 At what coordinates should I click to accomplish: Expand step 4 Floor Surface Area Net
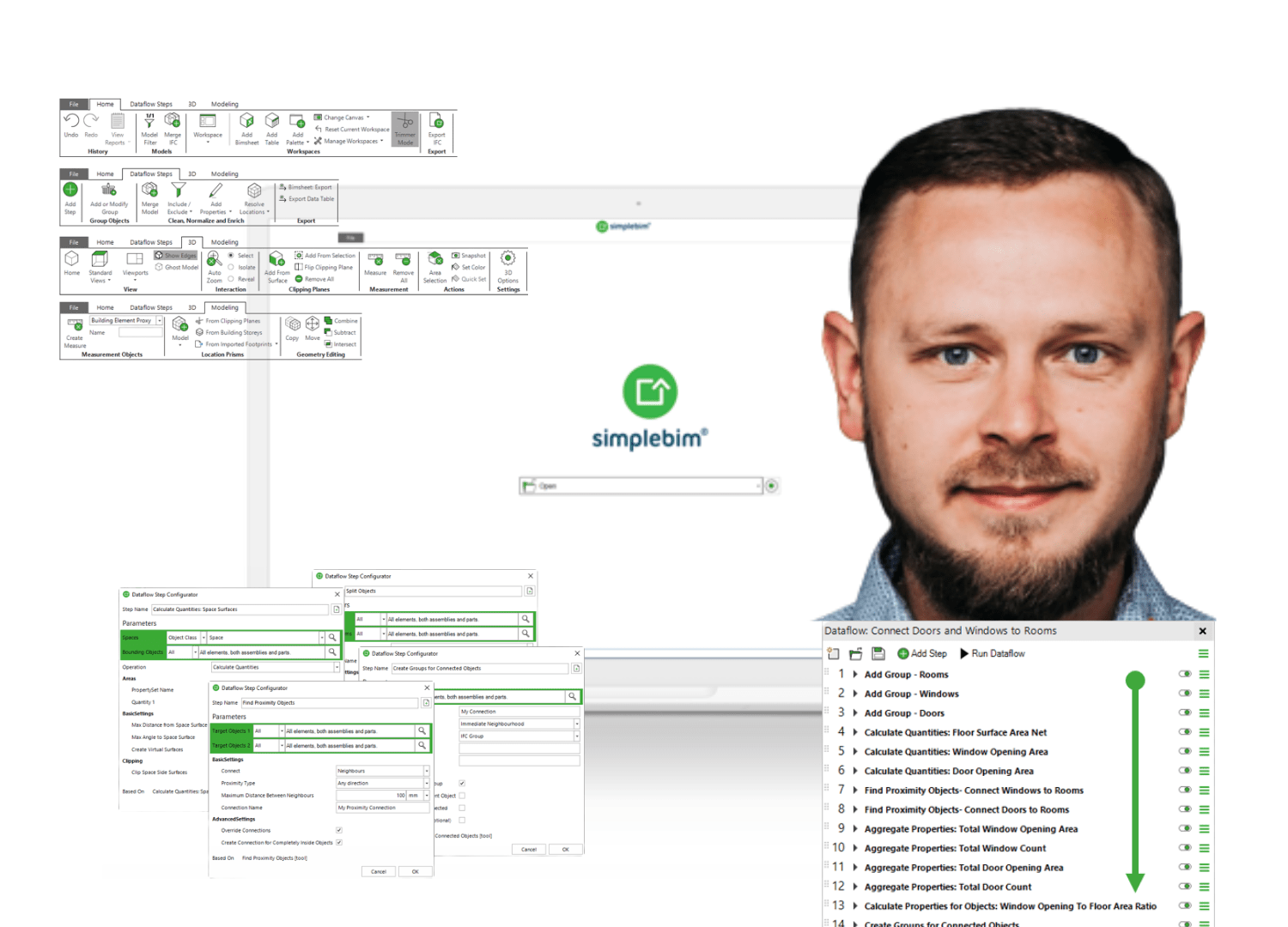(x=855, y=732)
